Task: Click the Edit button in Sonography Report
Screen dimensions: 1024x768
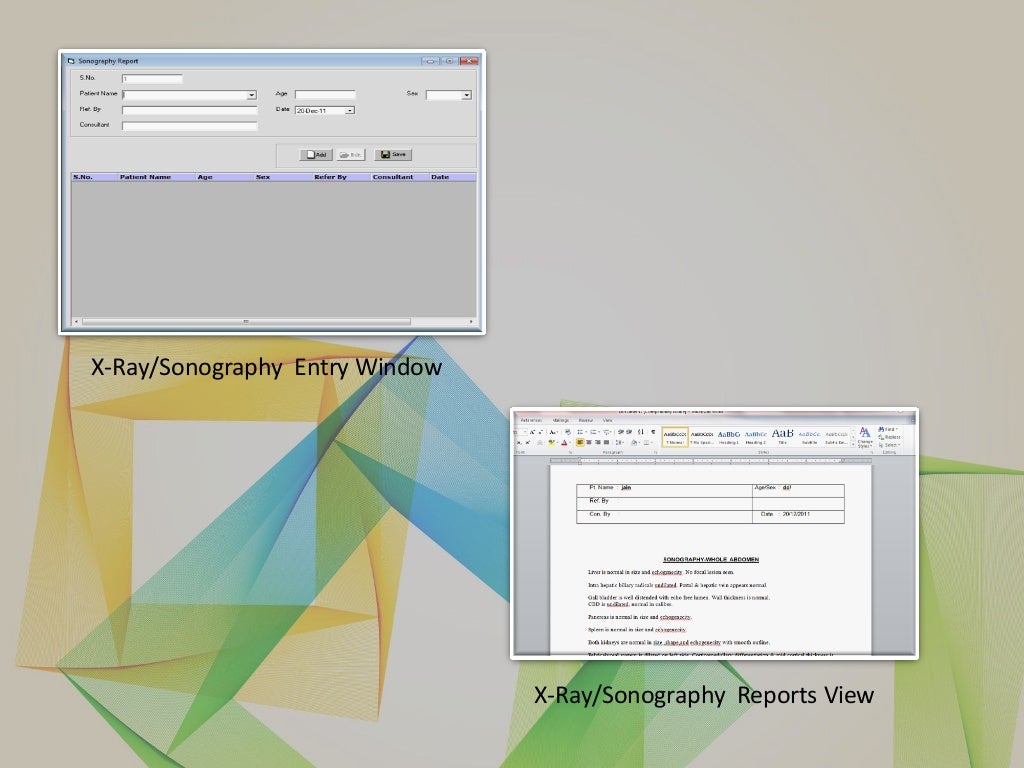Action: pos(351,155)
